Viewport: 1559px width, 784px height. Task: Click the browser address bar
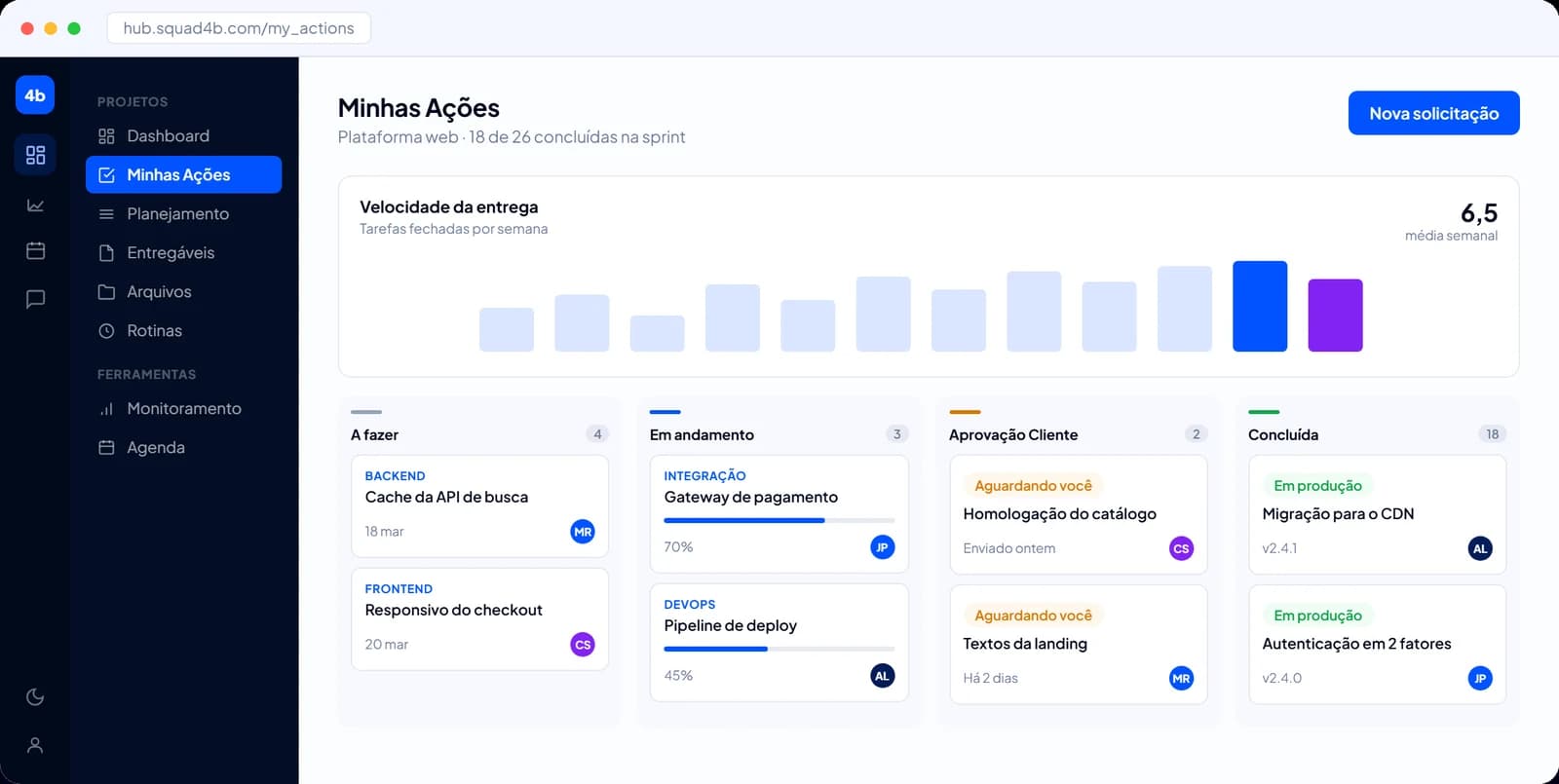coord(239,28)
